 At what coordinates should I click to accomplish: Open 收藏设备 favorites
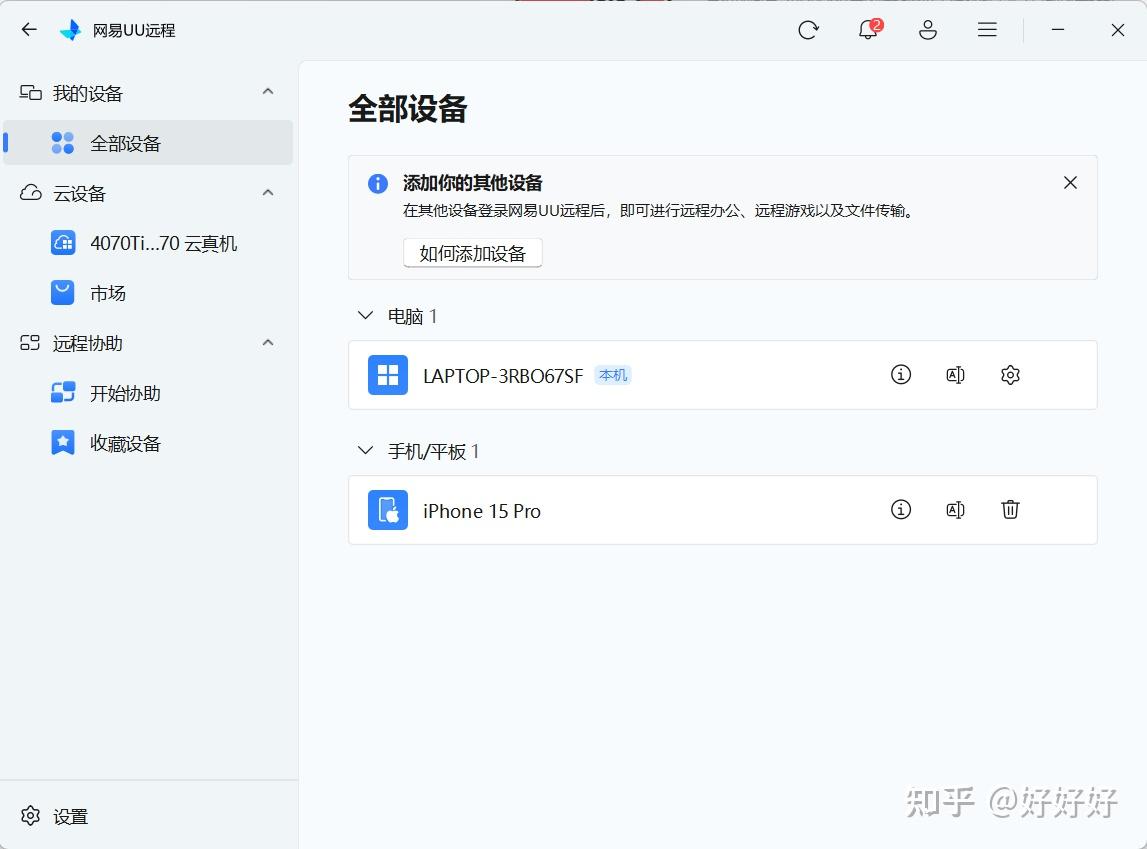pyautogui.click(x=148, y=443)
